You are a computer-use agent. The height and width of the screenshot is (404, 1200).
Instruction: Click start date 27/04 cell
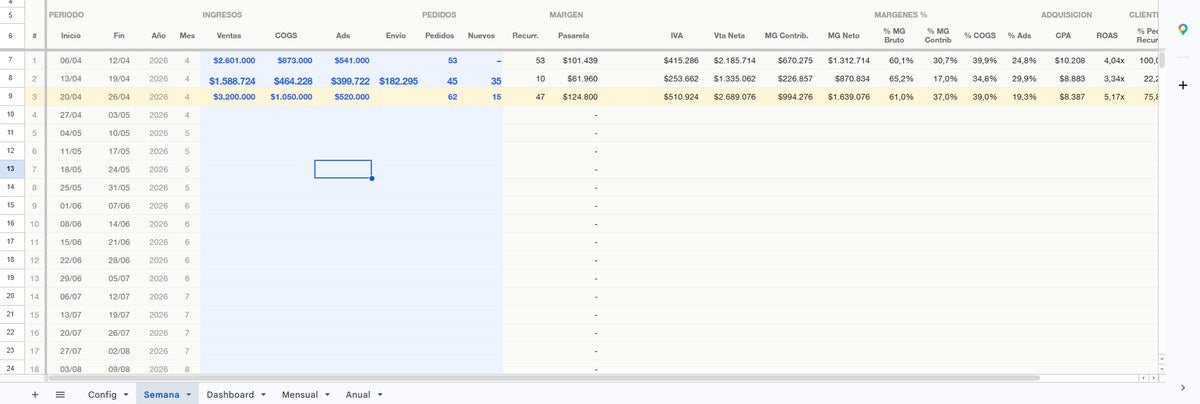(x=70, y=115)
